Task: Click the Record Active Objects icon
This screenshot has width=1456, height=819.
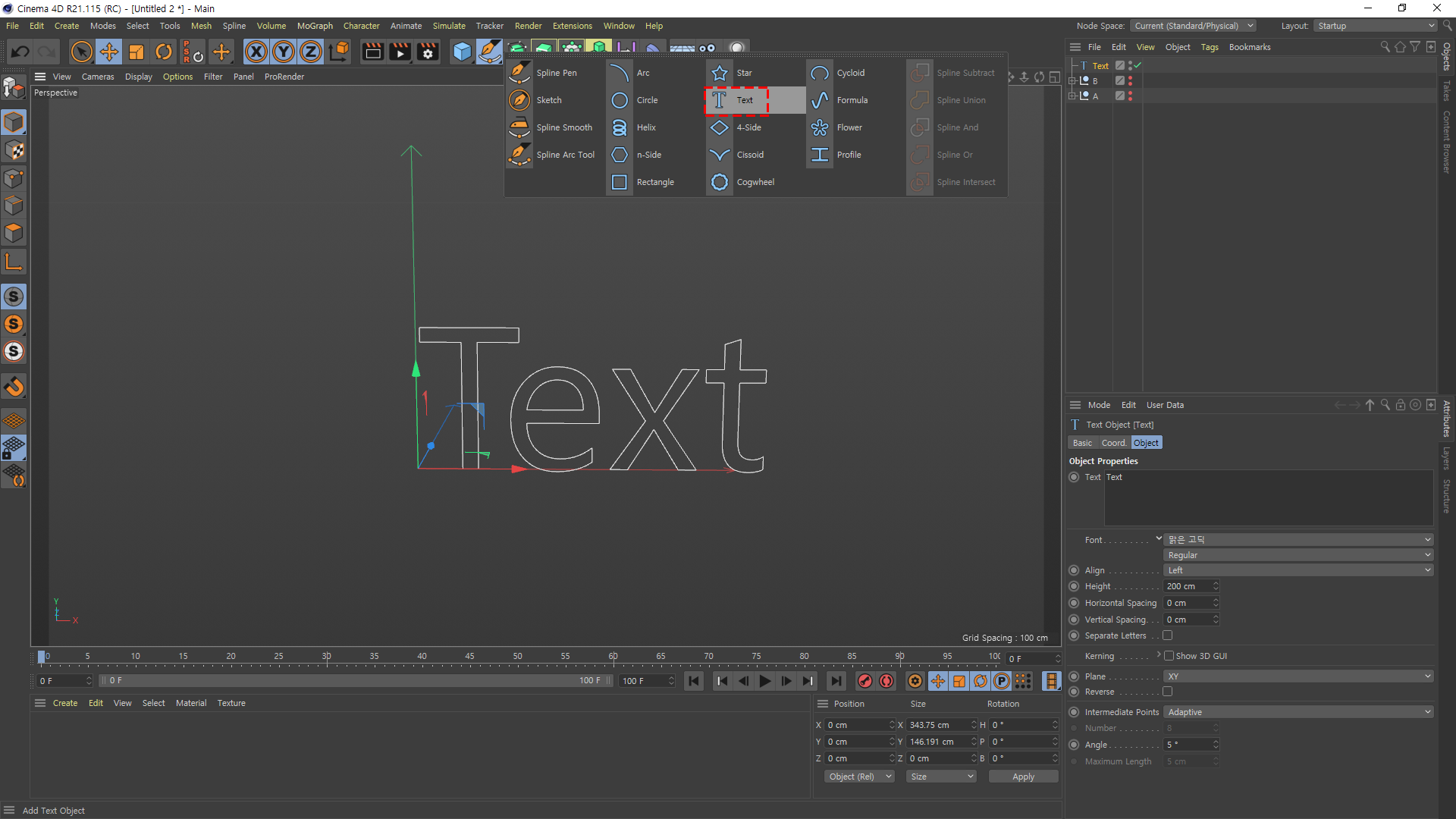Action: pyautogui.click(x=864, y=681)
